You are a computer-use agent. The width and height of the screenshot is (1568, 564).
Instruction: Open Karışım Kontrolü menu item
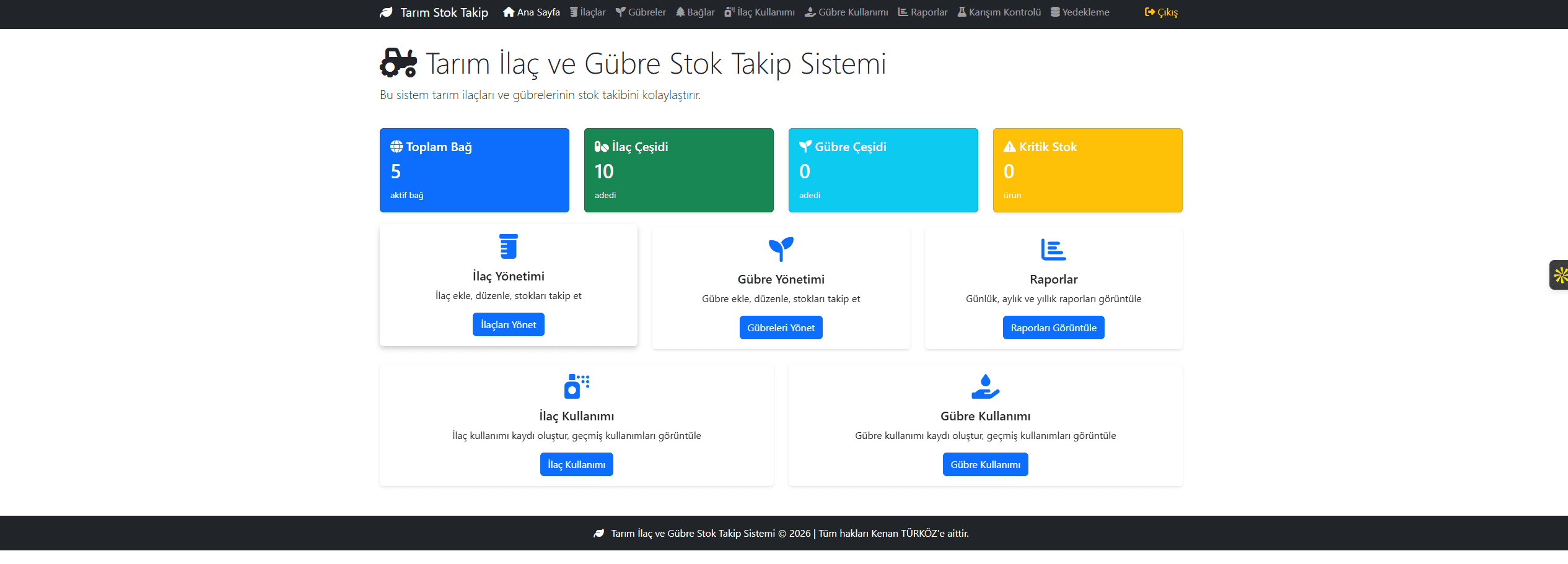tap(999, 12)
